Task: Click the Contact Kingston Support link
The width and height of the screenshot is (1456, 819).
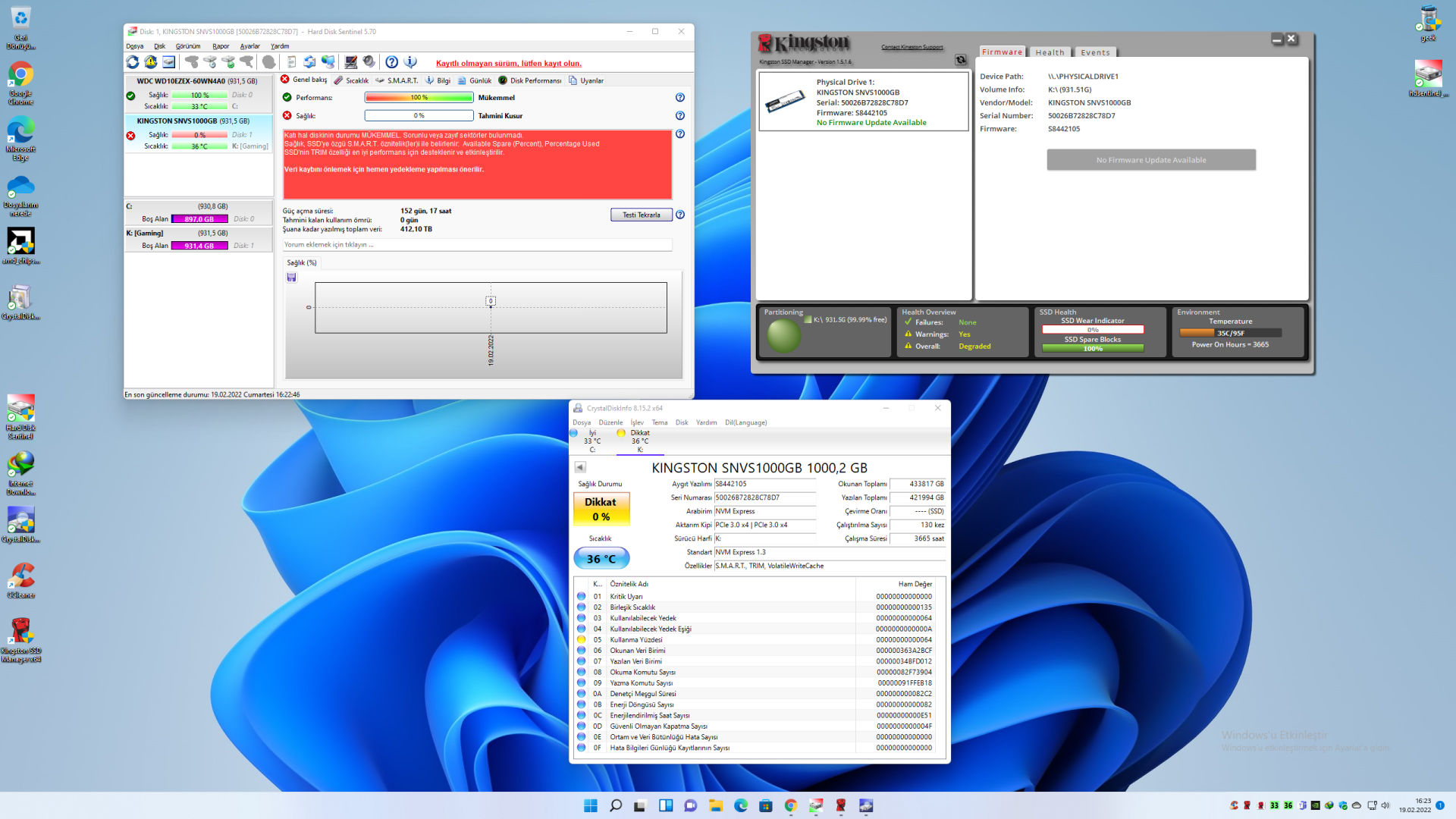Action: pyautogui.click(x=912, y=47)
